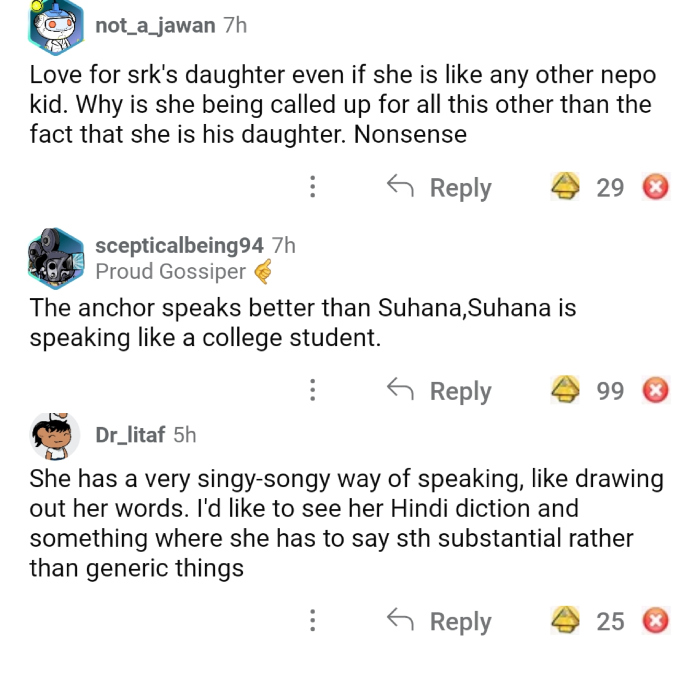Upvote not_a_jawan's comment
The height and width of the screenshot is (690, 700).
pyautogui.click(x=566, y=187)
